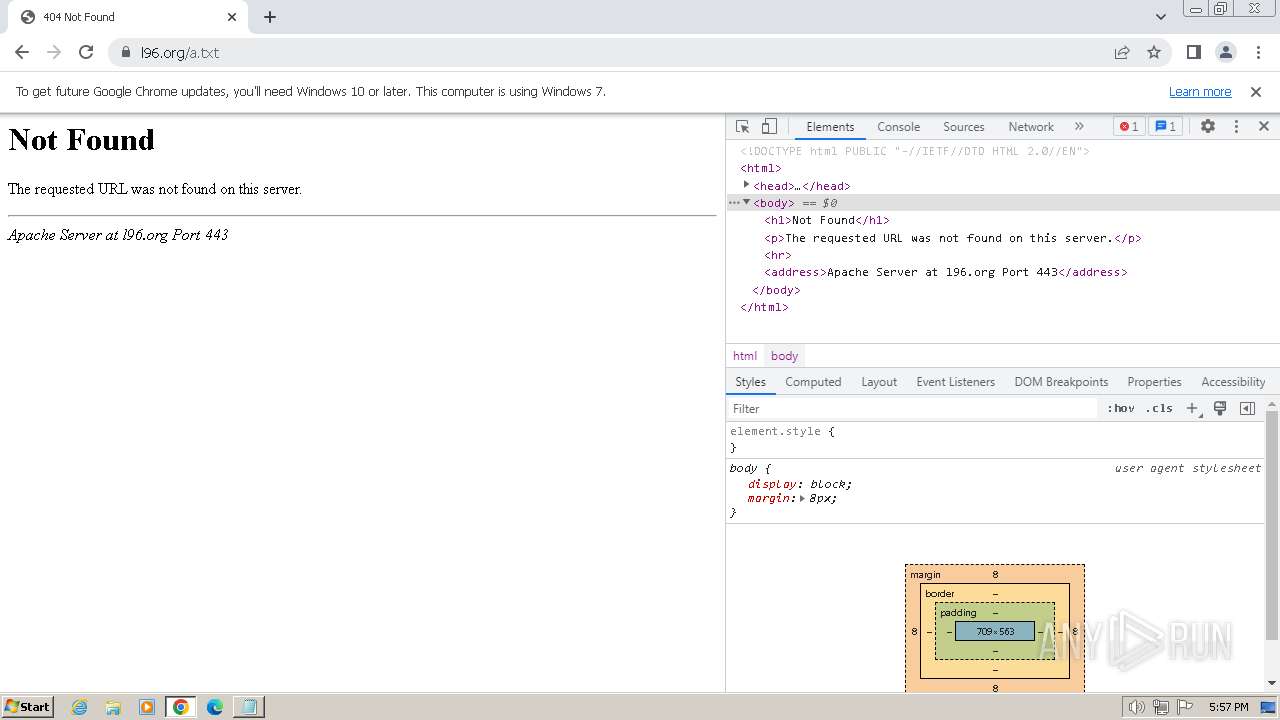Expand the margin shorthand triangle
The image size is (1280, 720).
(x=802, y=498)
